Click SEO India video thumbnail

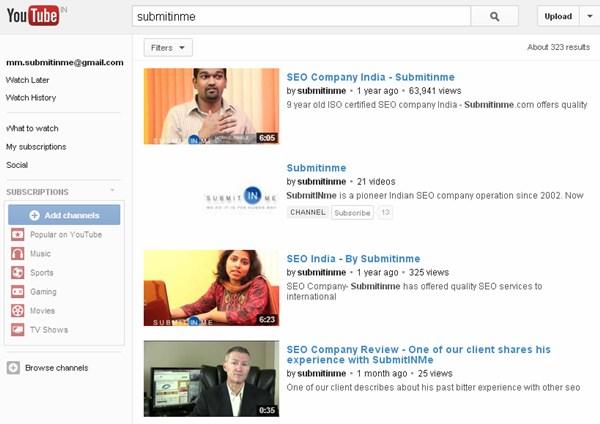211,288
